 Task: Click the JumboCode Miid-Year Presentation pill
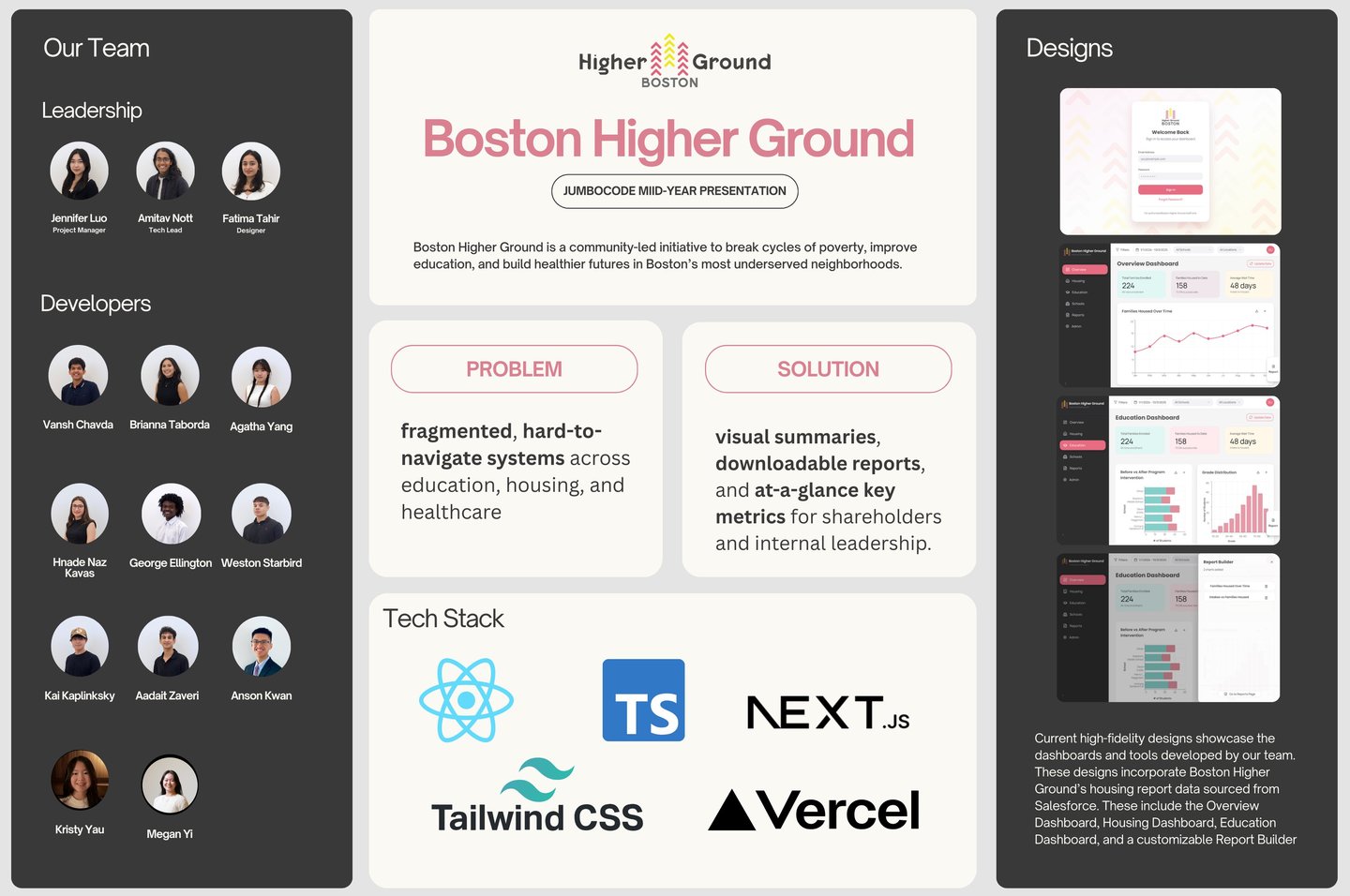click(675, 191)
